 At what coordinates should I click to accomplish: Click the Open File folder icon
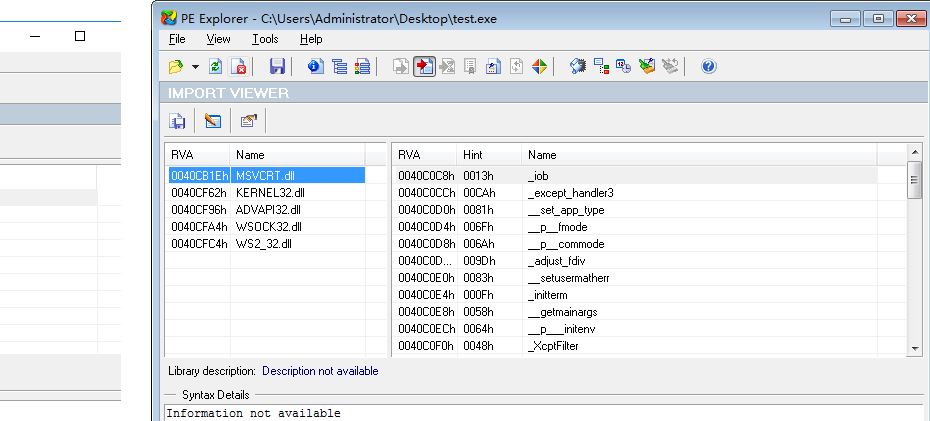click(x=176, y=66)
